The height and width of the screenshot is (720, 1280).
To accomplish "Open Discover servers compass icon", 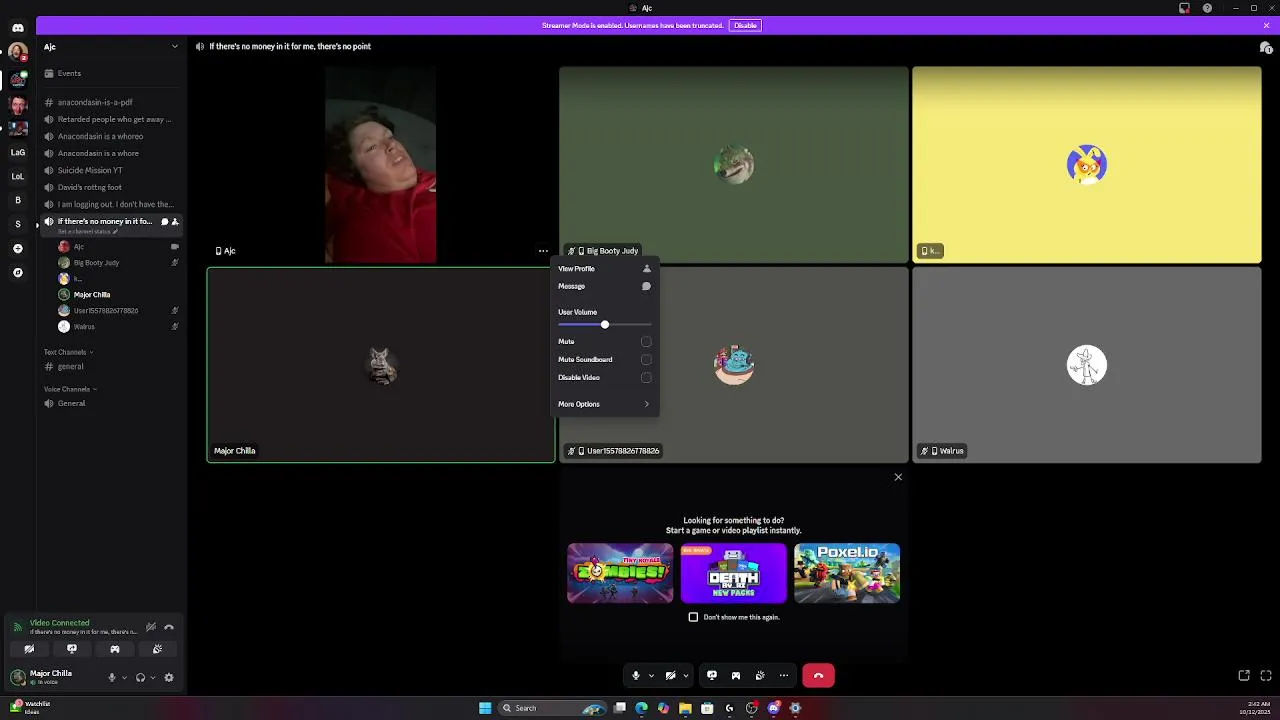I will point(17,272).
